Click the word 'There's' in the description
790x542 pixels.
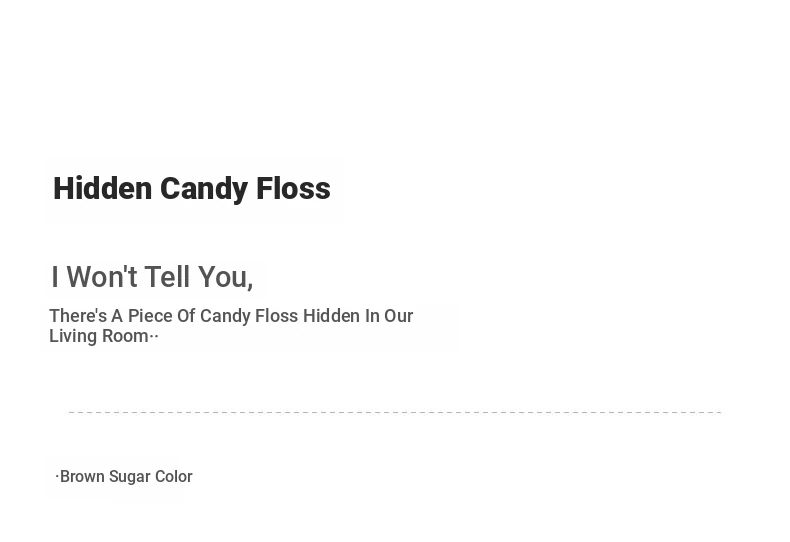pos(78,316)
